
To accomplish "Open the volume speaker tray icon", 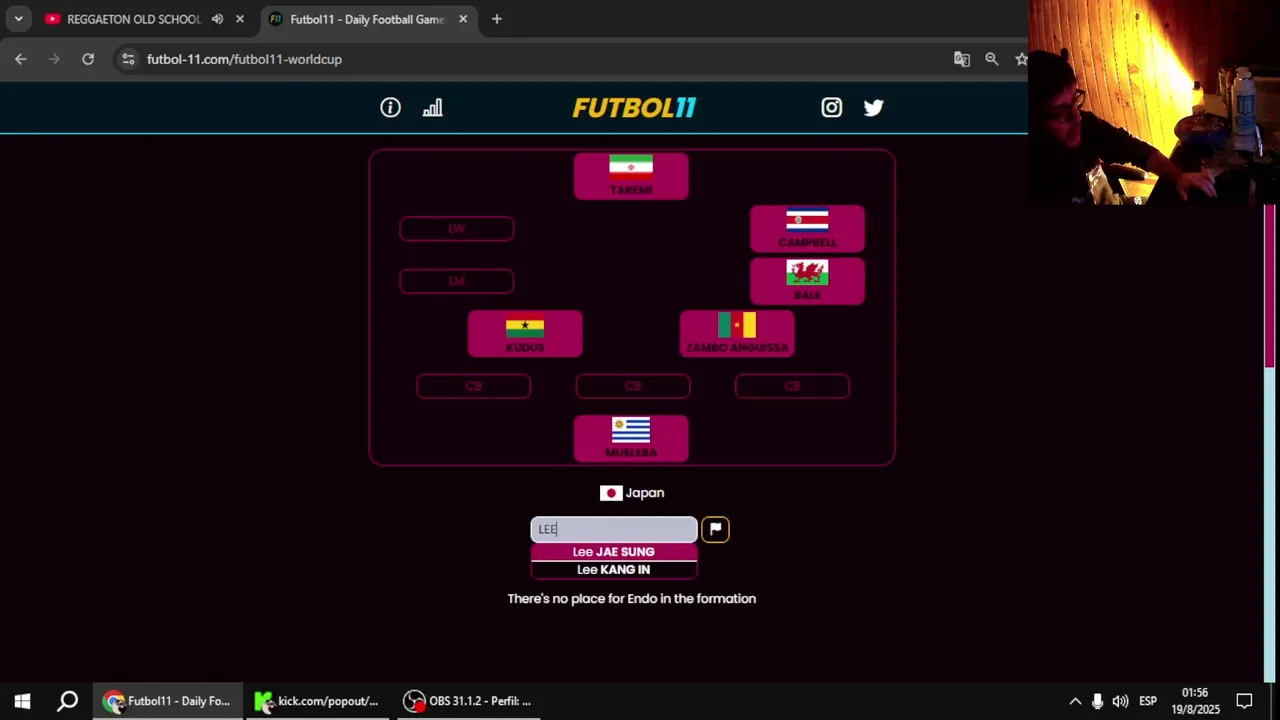I will (x=1120, y=701).
